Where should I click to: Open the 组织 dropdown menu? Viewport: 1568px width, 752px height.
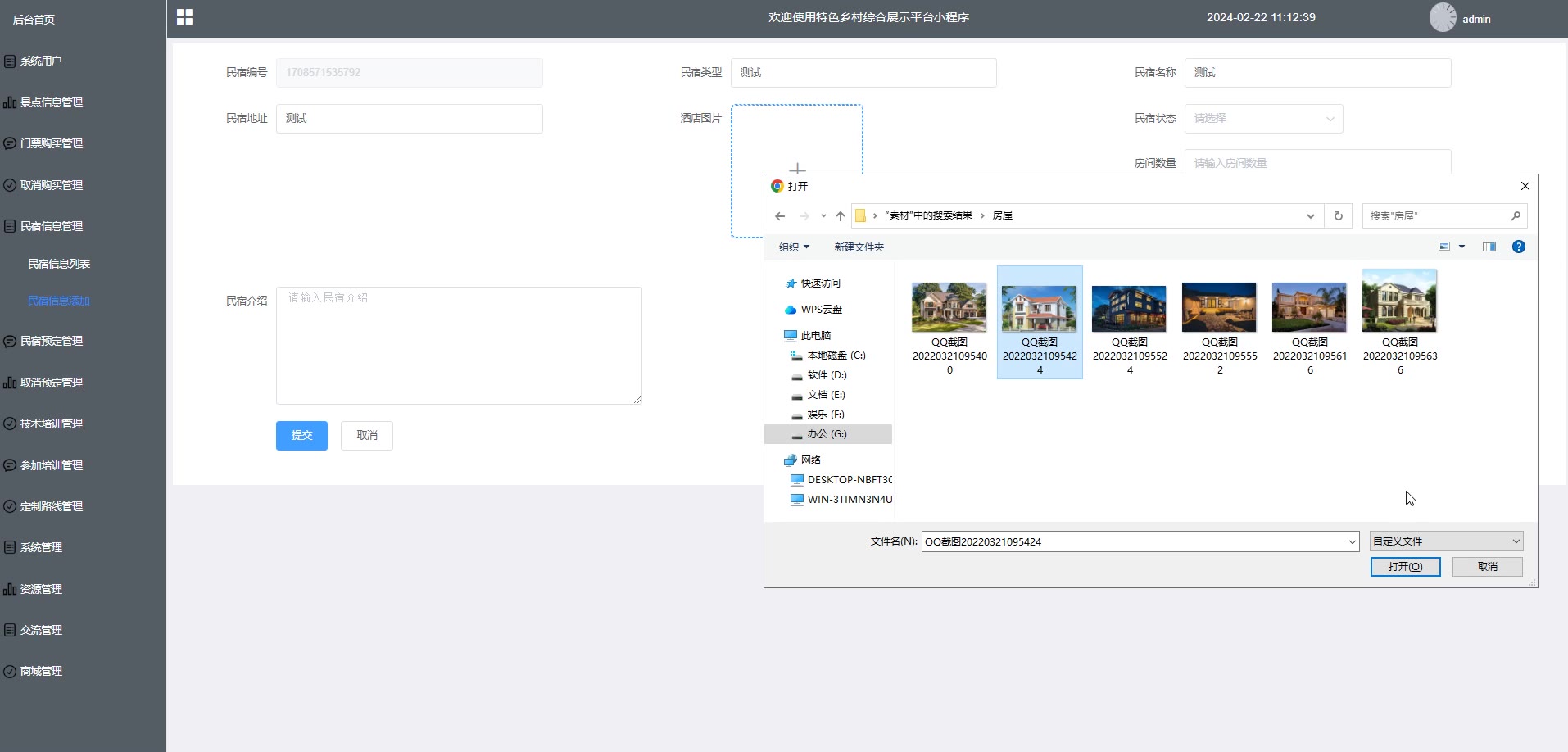(x=794, y=247)
